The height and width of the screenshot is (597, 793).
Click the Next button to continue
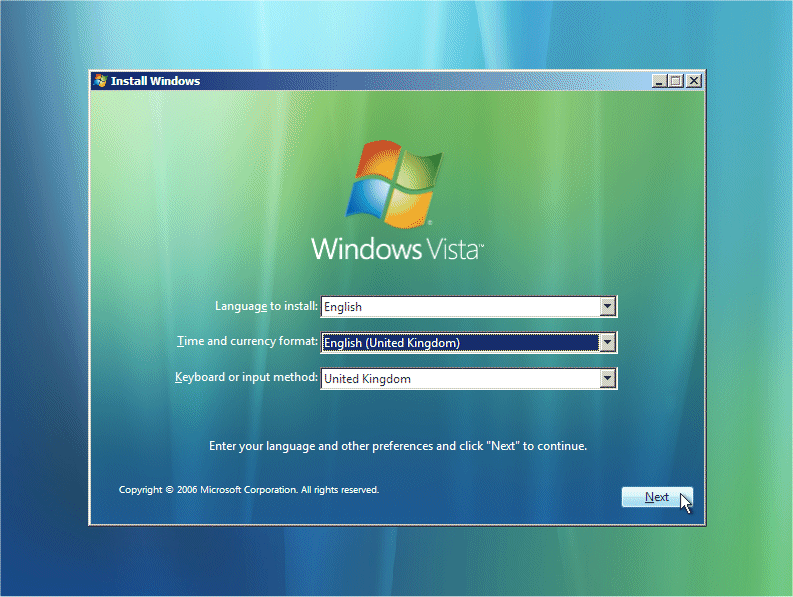click(657, 497)
